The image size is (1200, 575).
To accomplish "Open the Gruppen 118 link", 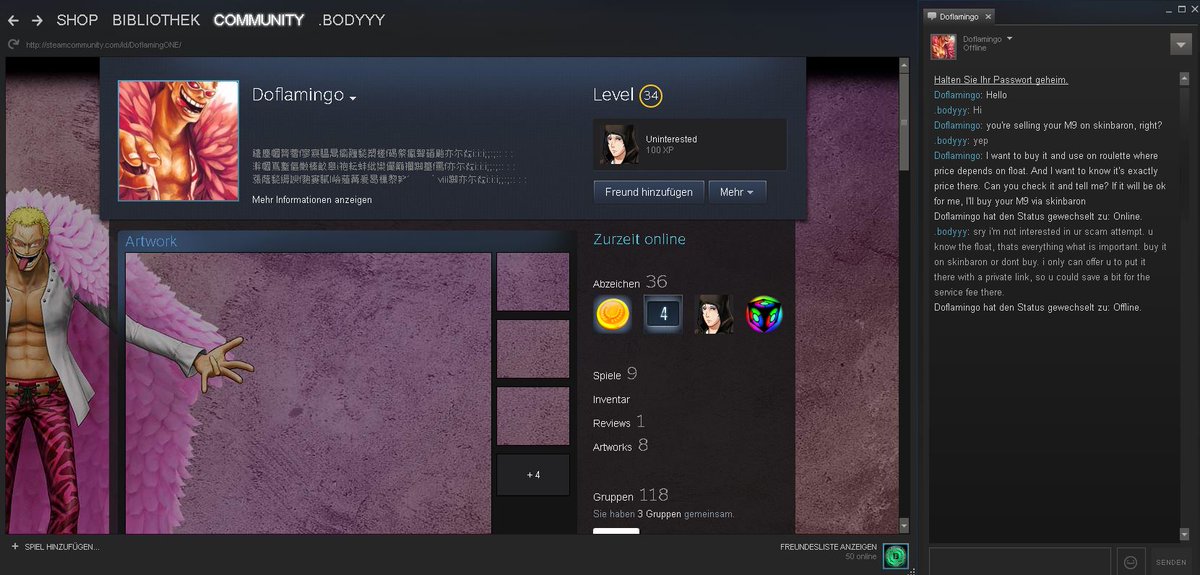I will 631,496.
